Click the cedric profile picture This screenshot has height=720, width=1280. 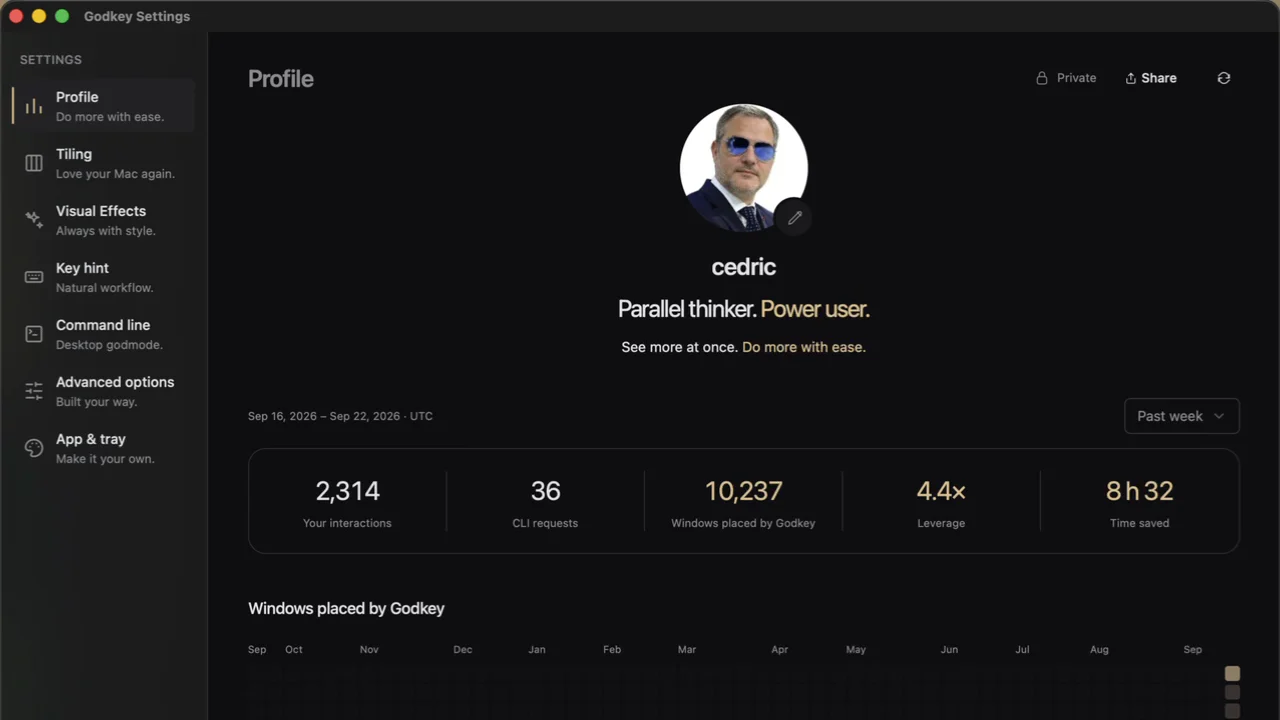coord(744,168)
